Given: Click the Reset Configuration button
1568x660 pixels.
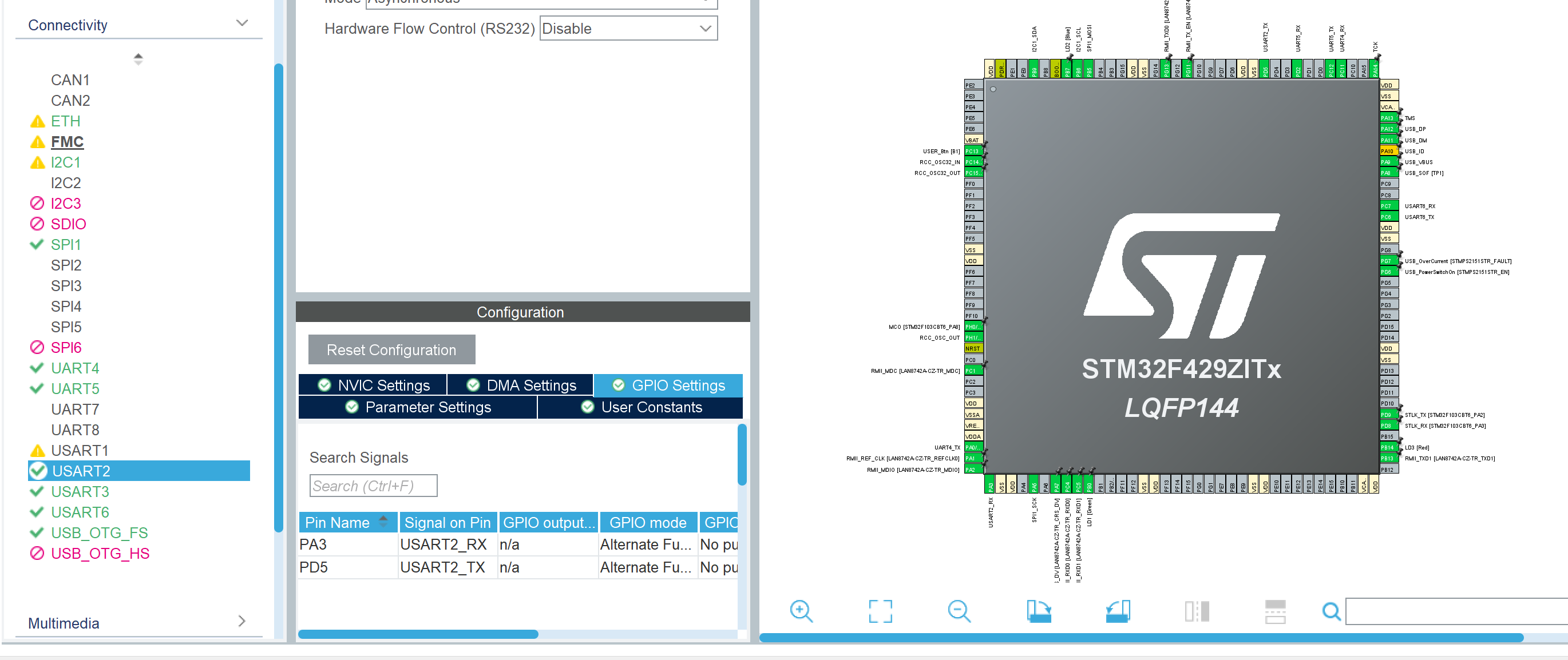Looking at the screenshot, I should click(x=391, y=350).
